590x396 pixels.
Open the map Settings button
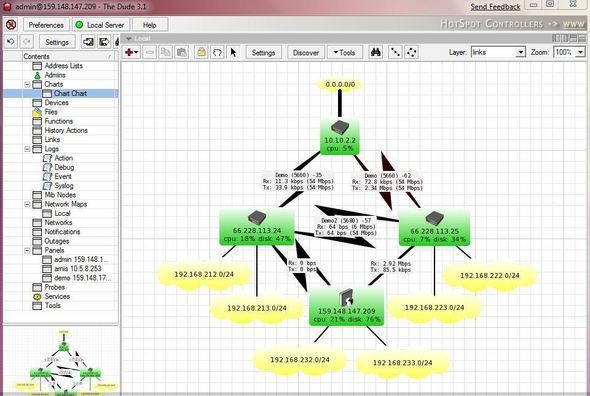click(x=263, y=52)
